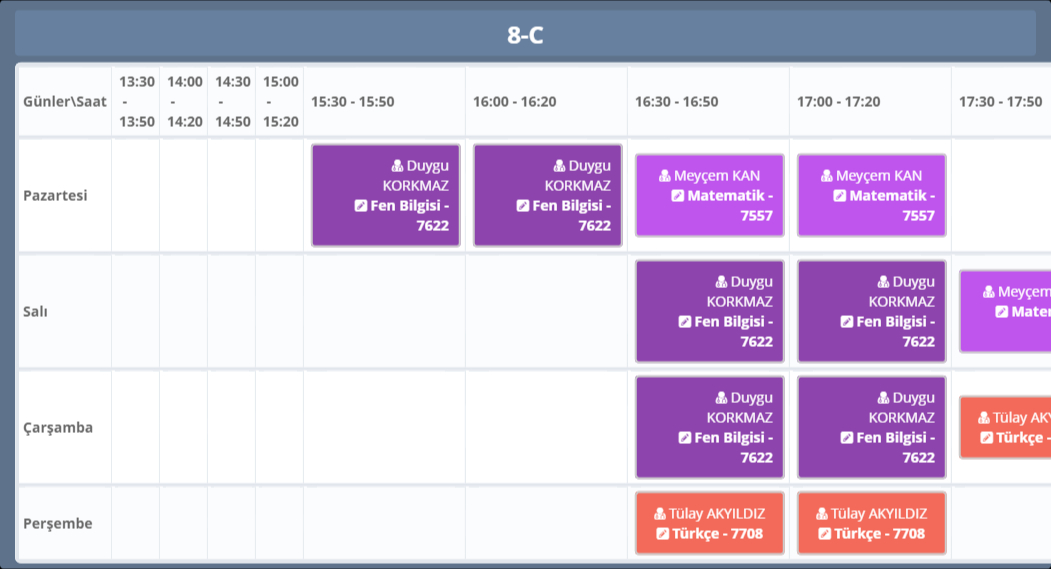1051x569 pixels.
Task: Click the 15:30 - 15:50 column header
Action: [353, 102]
